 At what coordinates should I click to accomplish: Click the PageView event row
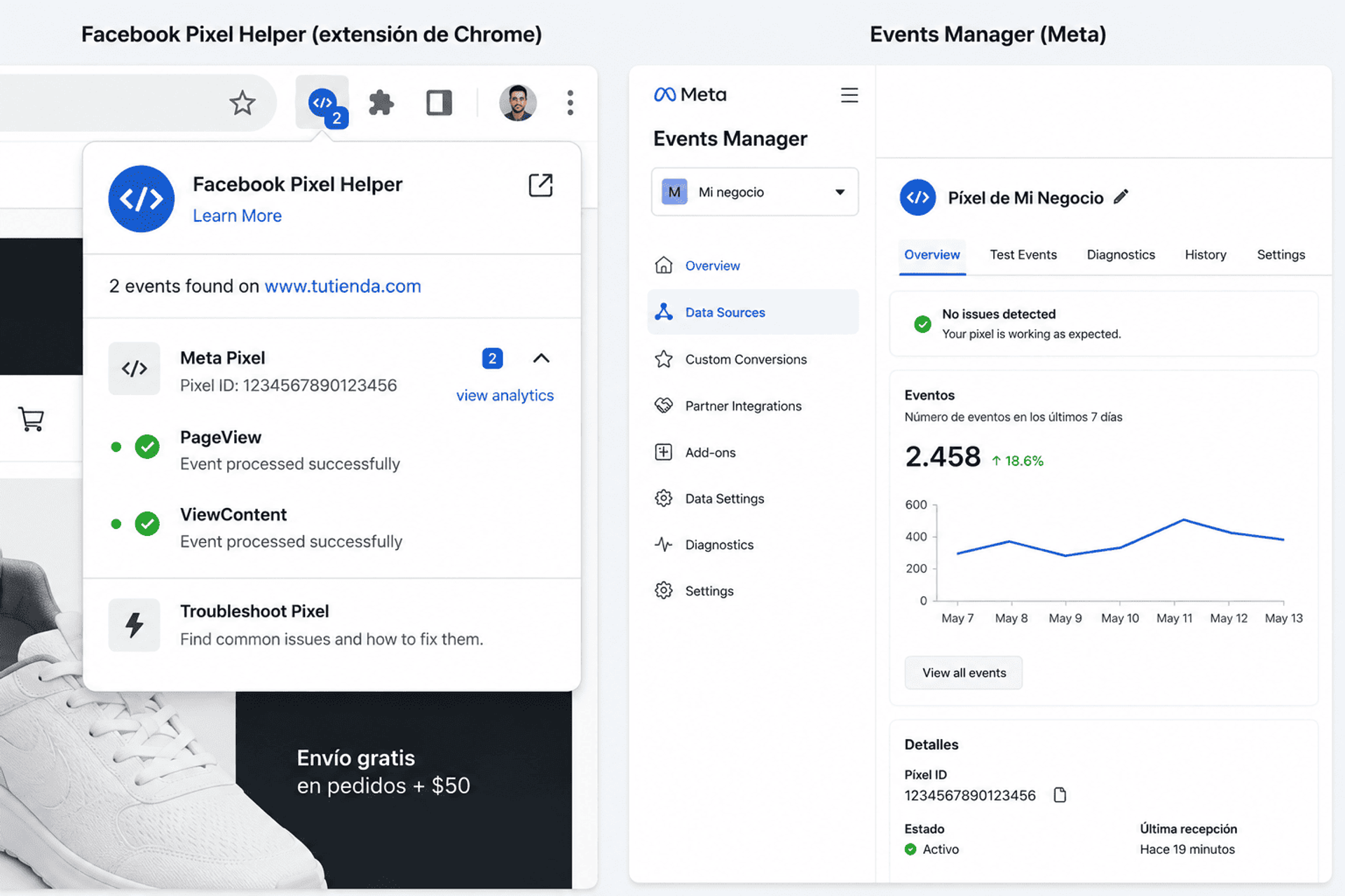pos(332,450)
